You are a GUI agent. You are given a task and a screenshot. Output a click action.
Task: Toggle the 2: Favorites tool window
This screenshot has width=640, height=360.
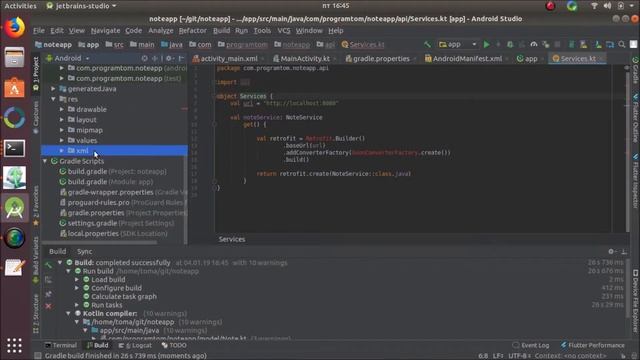point(36,206)
